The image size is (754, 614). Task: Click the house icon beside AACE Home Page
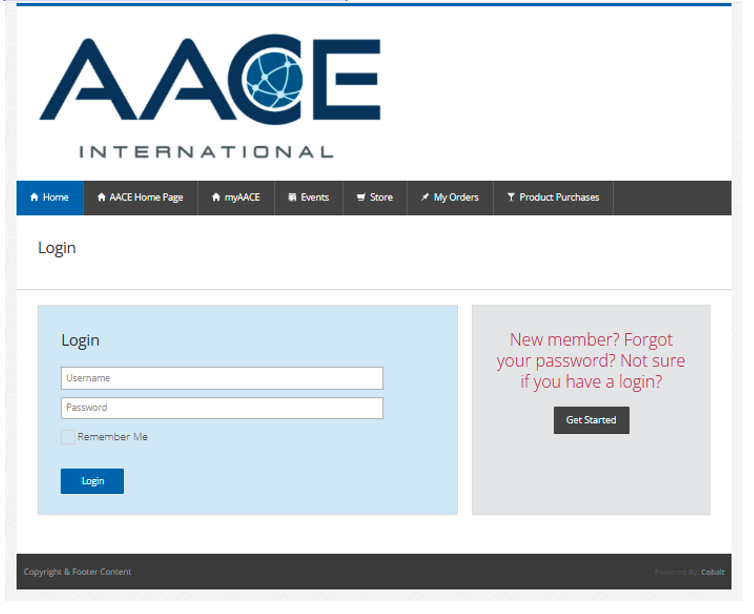(x=101, y=198)
